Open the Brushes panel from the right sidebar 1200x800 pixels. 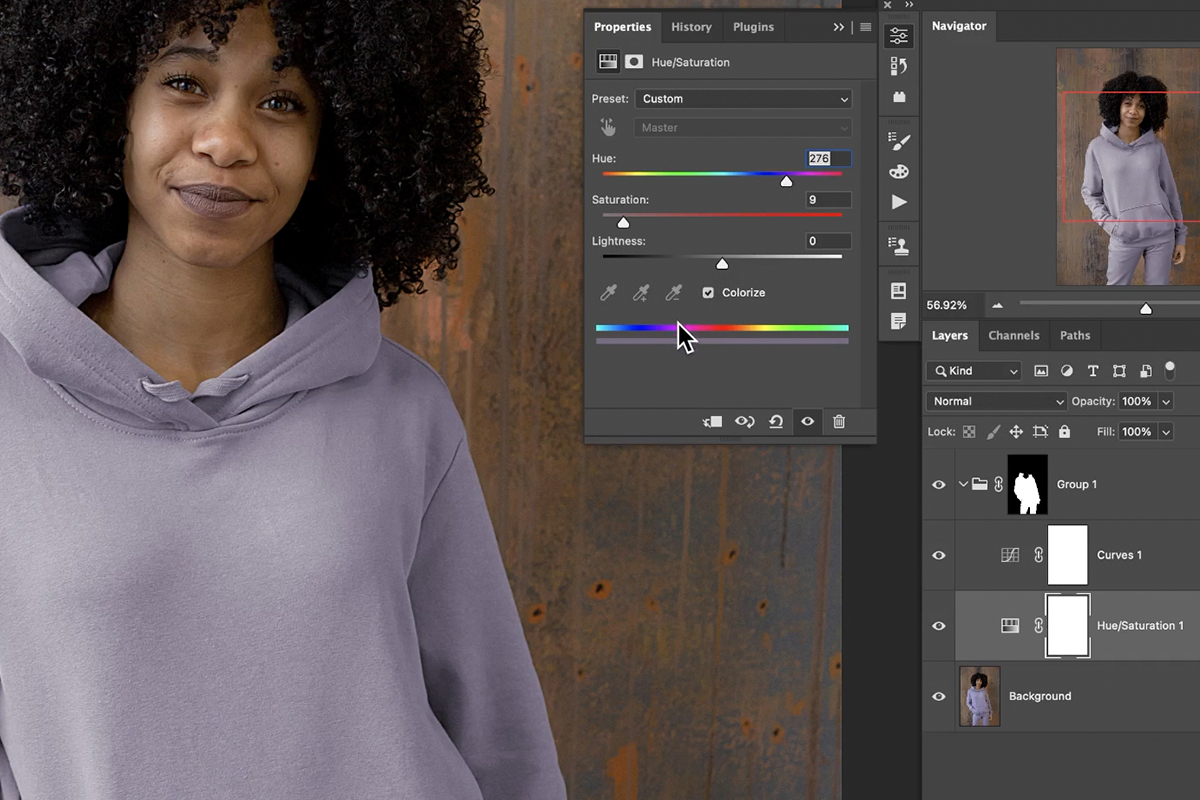[x=899, y=140]
